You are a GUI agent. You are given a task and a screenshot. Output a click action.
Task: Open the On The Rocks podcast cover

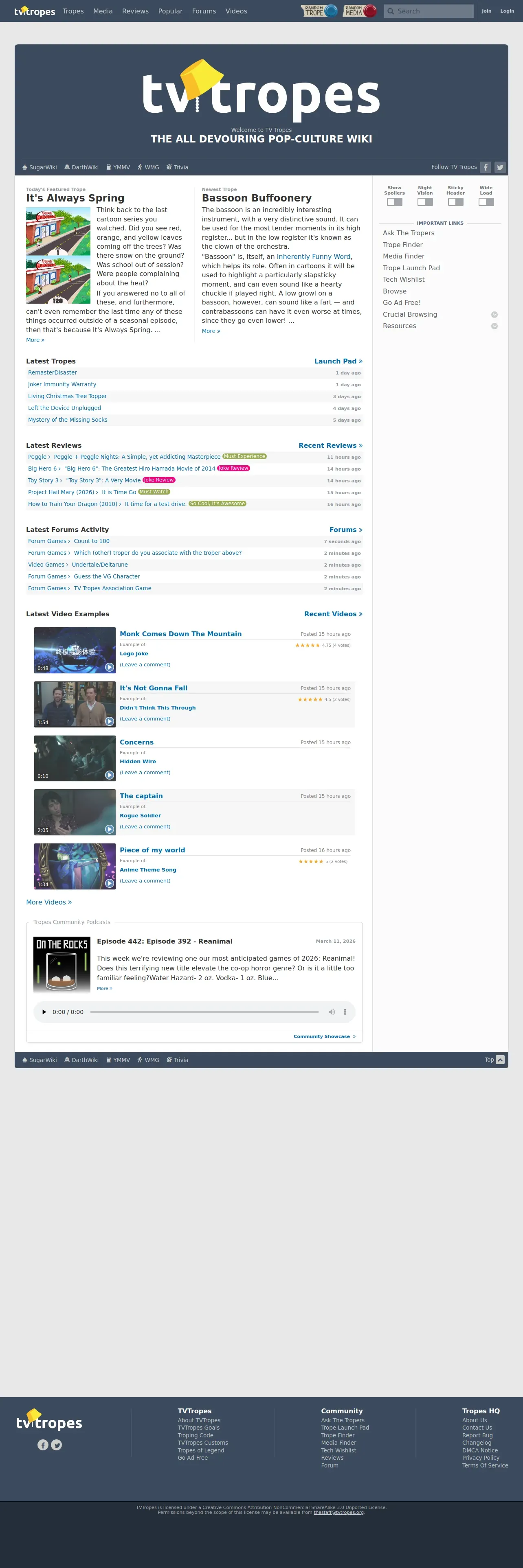62,965
